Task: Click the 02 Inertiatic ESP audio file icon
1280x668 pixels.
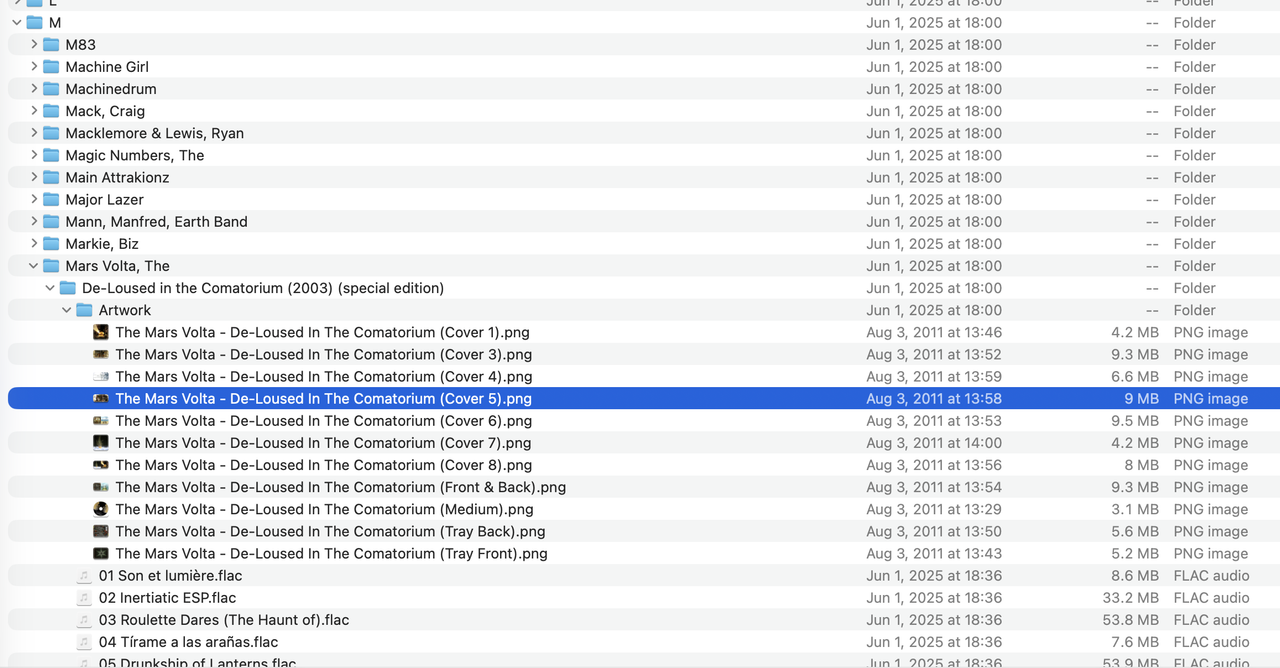Action: (x=84, y=597)
